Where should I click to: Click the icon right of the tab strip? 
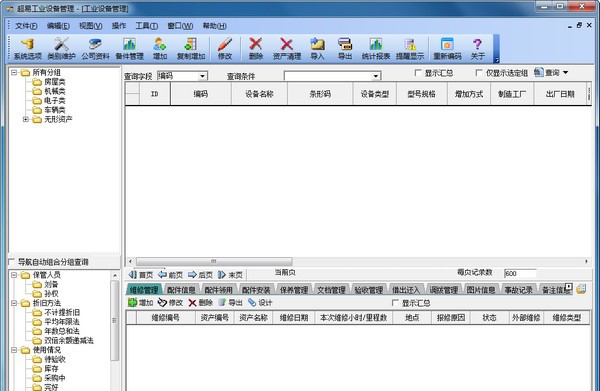[x=581, y=289]
